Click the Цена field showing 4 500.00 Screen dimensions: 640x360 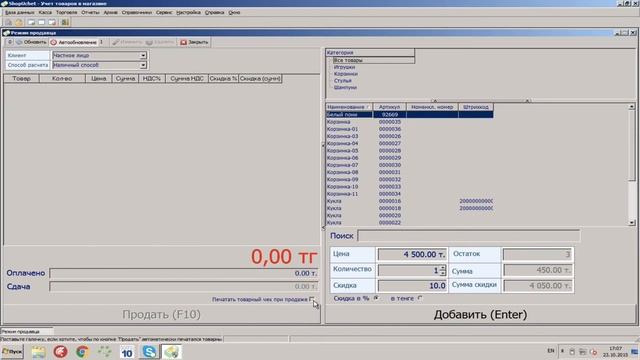[412, 254]
